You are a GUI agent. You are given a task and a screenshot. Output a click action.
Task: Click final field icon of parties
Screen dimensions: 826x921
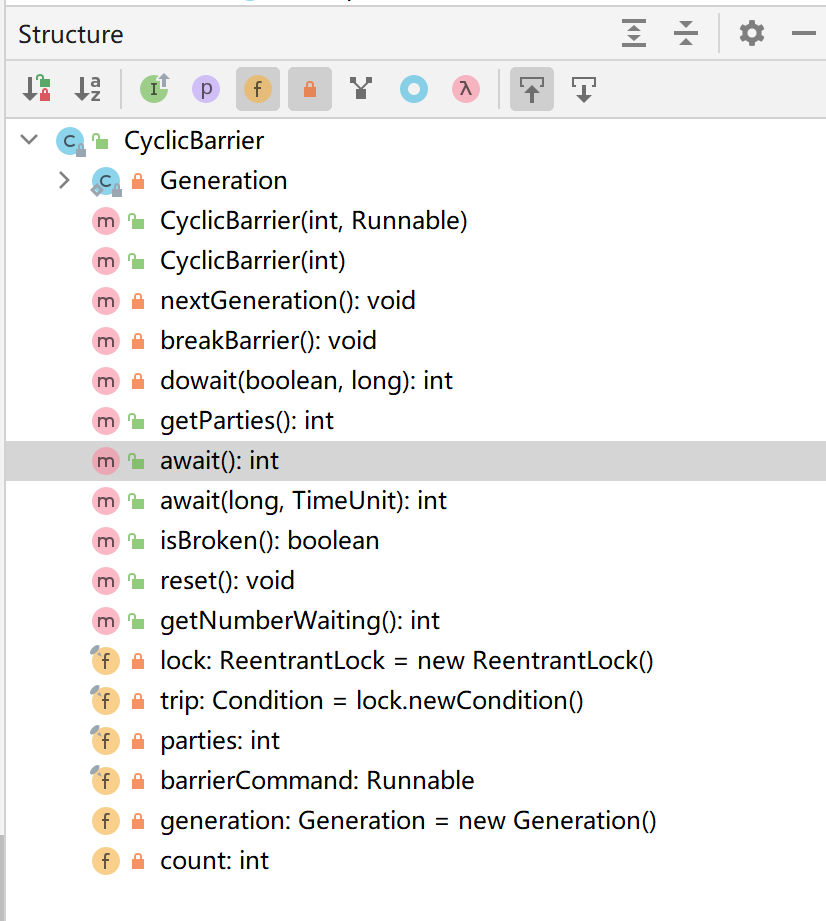click(105, 741)
